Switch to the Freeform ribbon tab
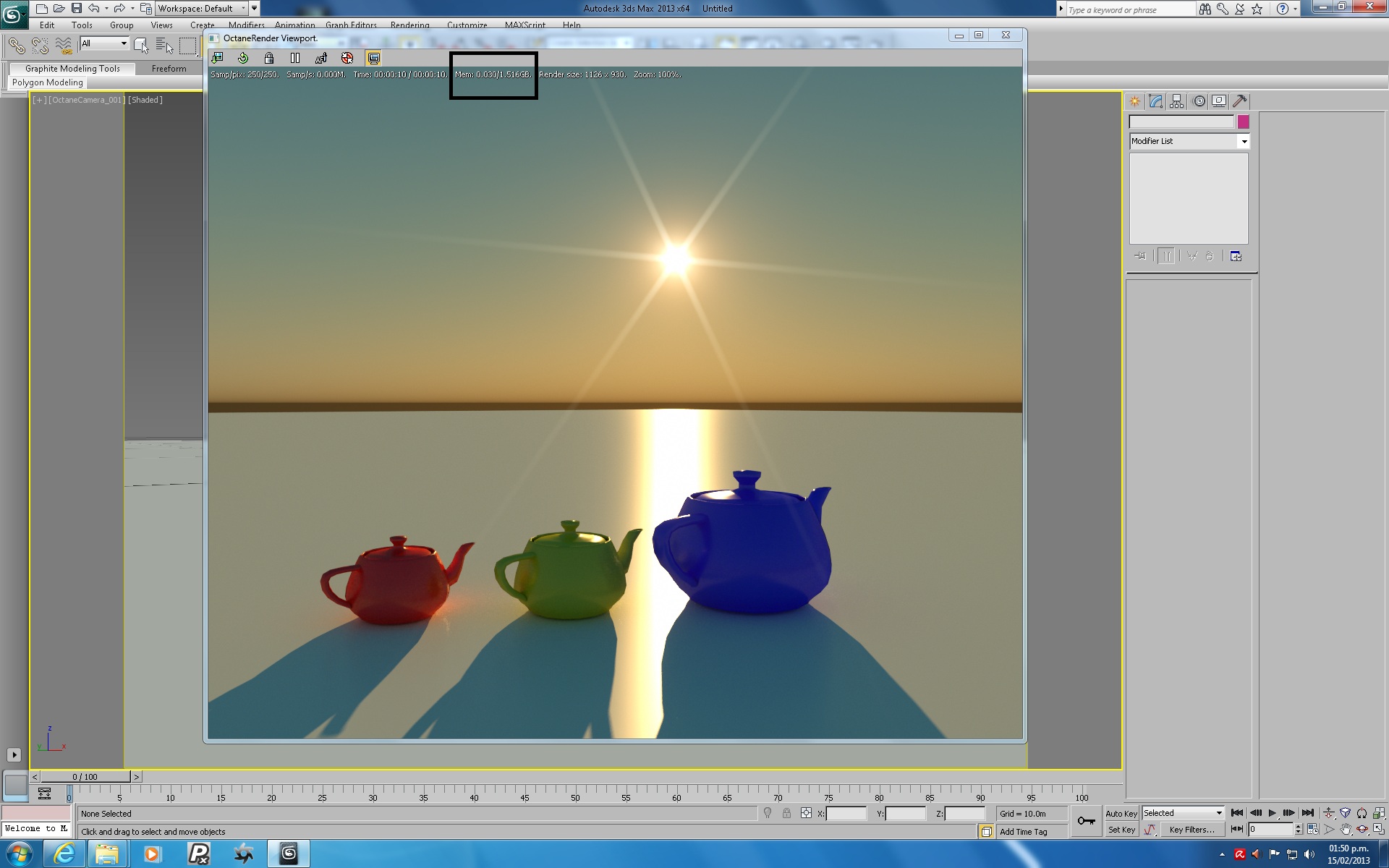This screenshot has height=868, width=1389. click(169, 69)
